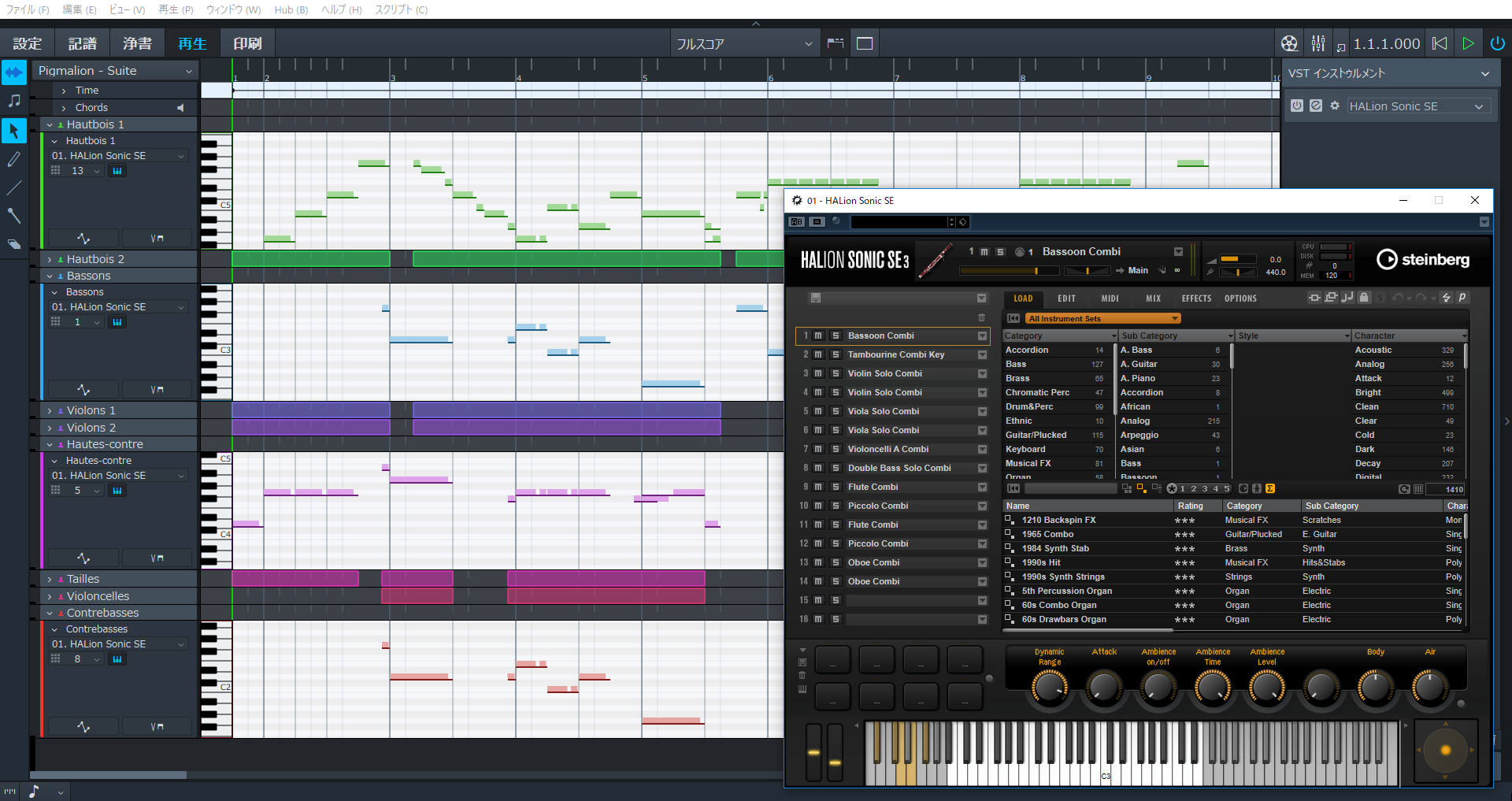Open the MIDI tab in HALion Sonic

coord(1110,299)
